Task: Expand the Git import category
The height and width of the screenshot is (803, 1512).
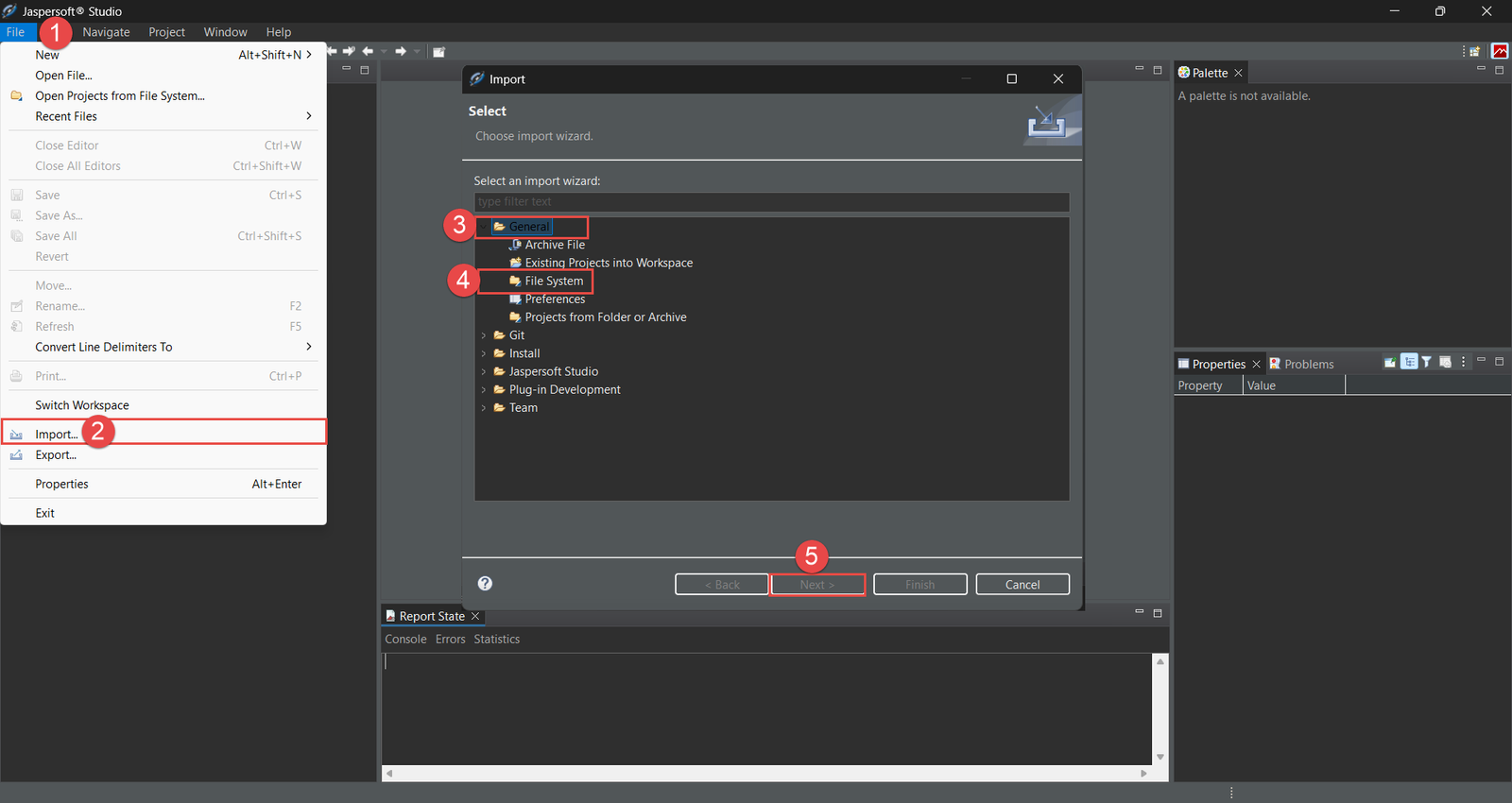Action: pyautogui.click(x=484, y=335)
